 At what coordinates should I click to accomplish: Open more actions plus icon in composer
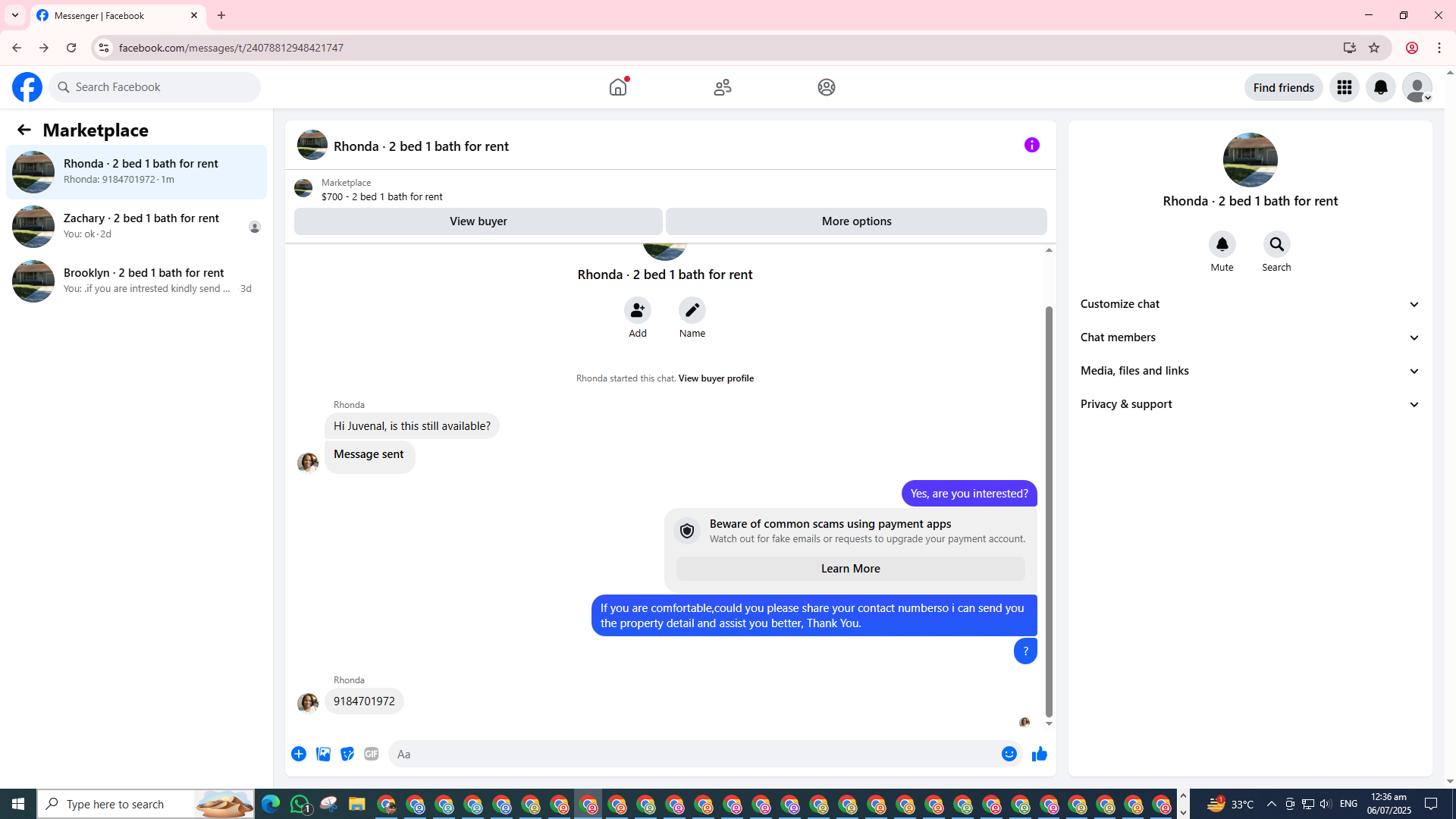299,754
